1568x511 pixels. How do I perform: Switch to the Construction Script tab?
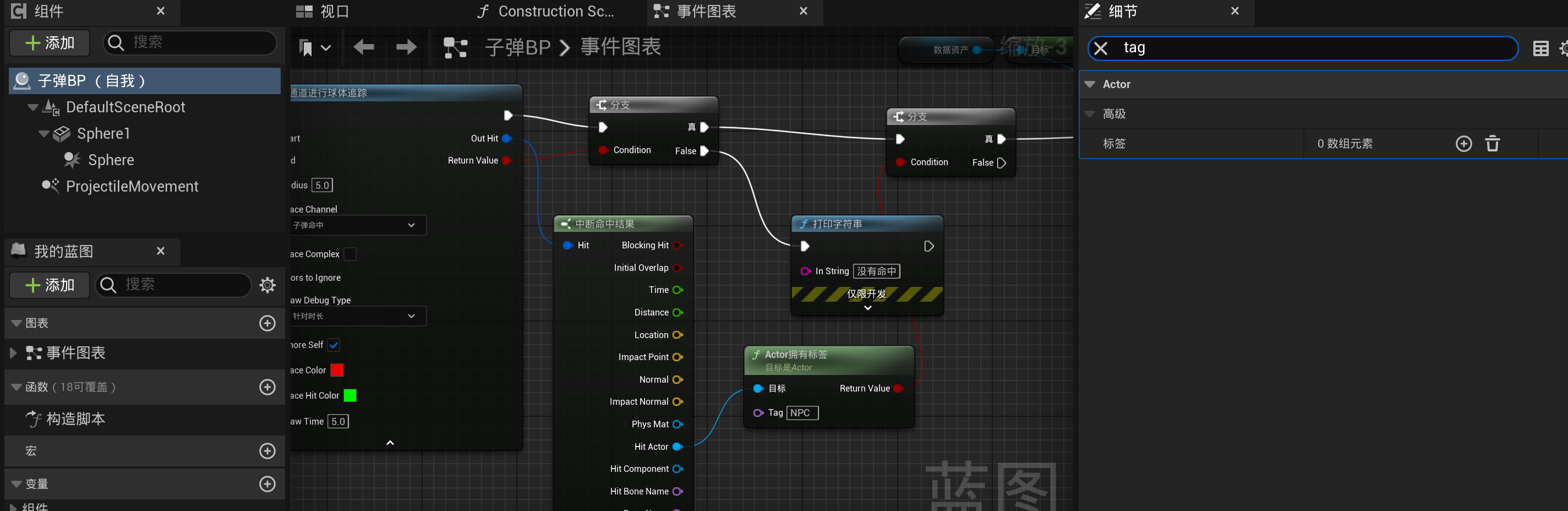[x=545, y=12]
